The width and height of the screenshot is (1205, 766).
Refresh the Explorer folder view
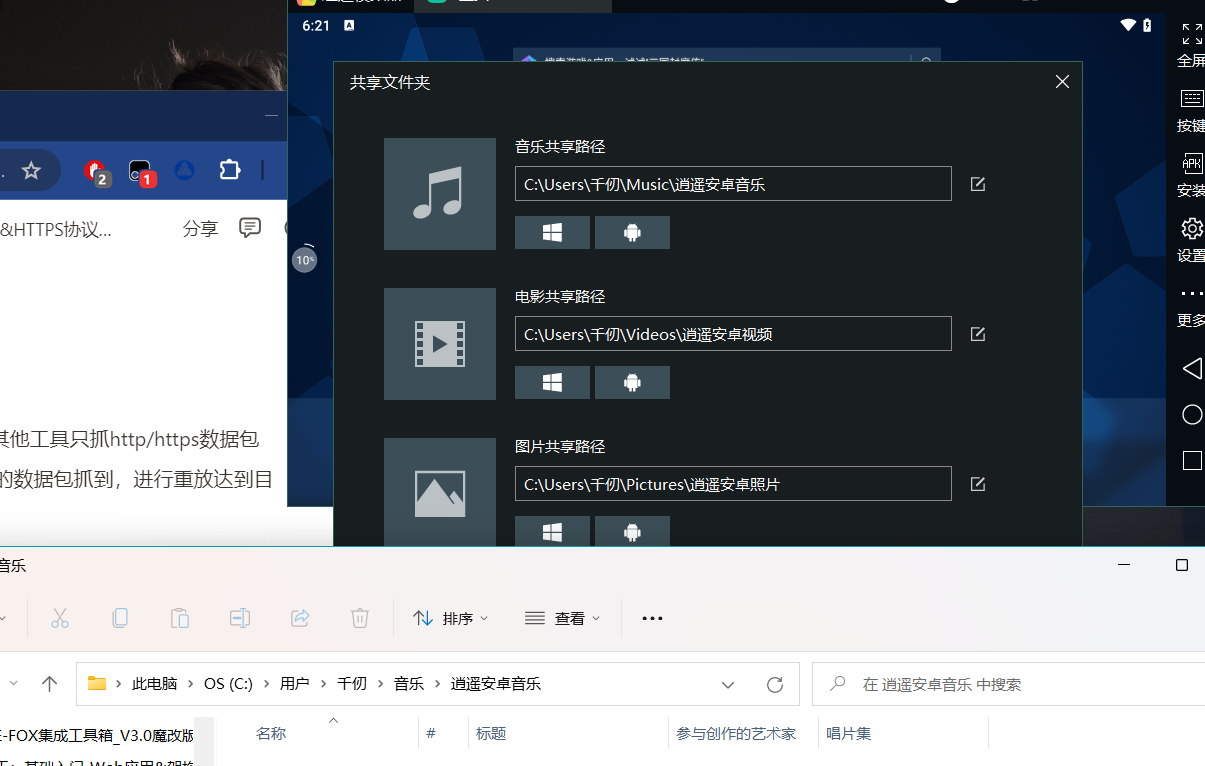pos(774,685)
